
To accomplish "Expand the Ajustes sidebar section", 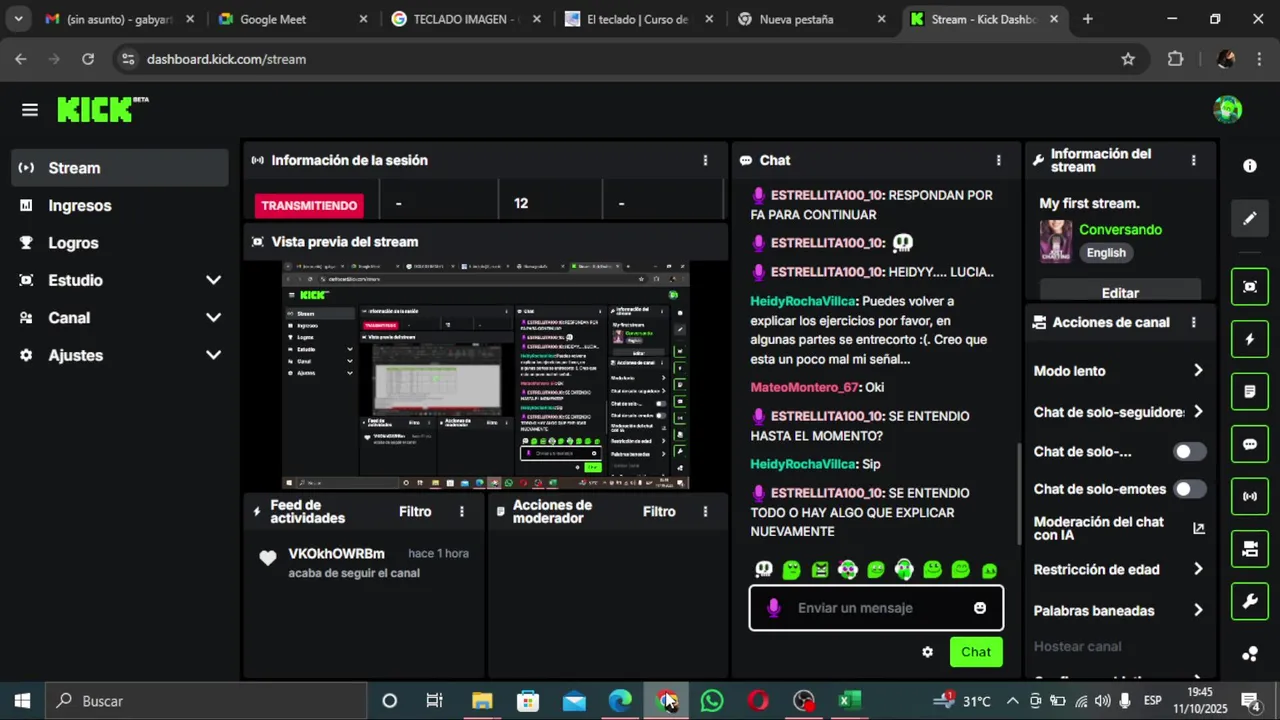I will (120, 355).
